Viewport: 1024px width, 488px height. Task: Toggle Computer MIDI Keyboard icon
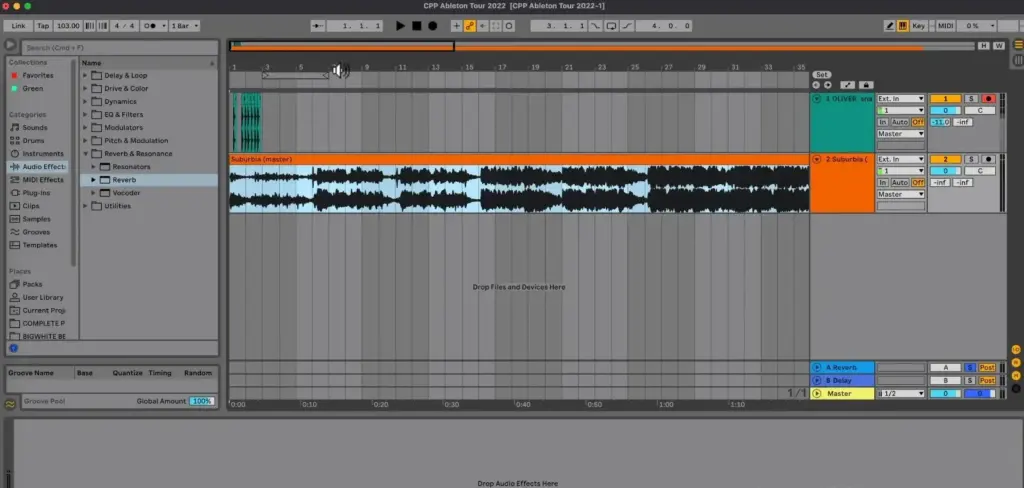pos(903,25)
